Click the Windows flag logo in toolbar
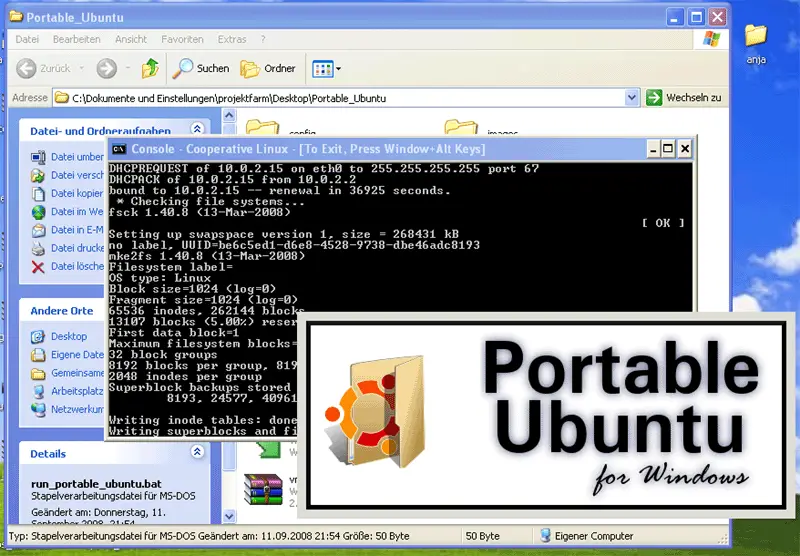 pos(711,39)
